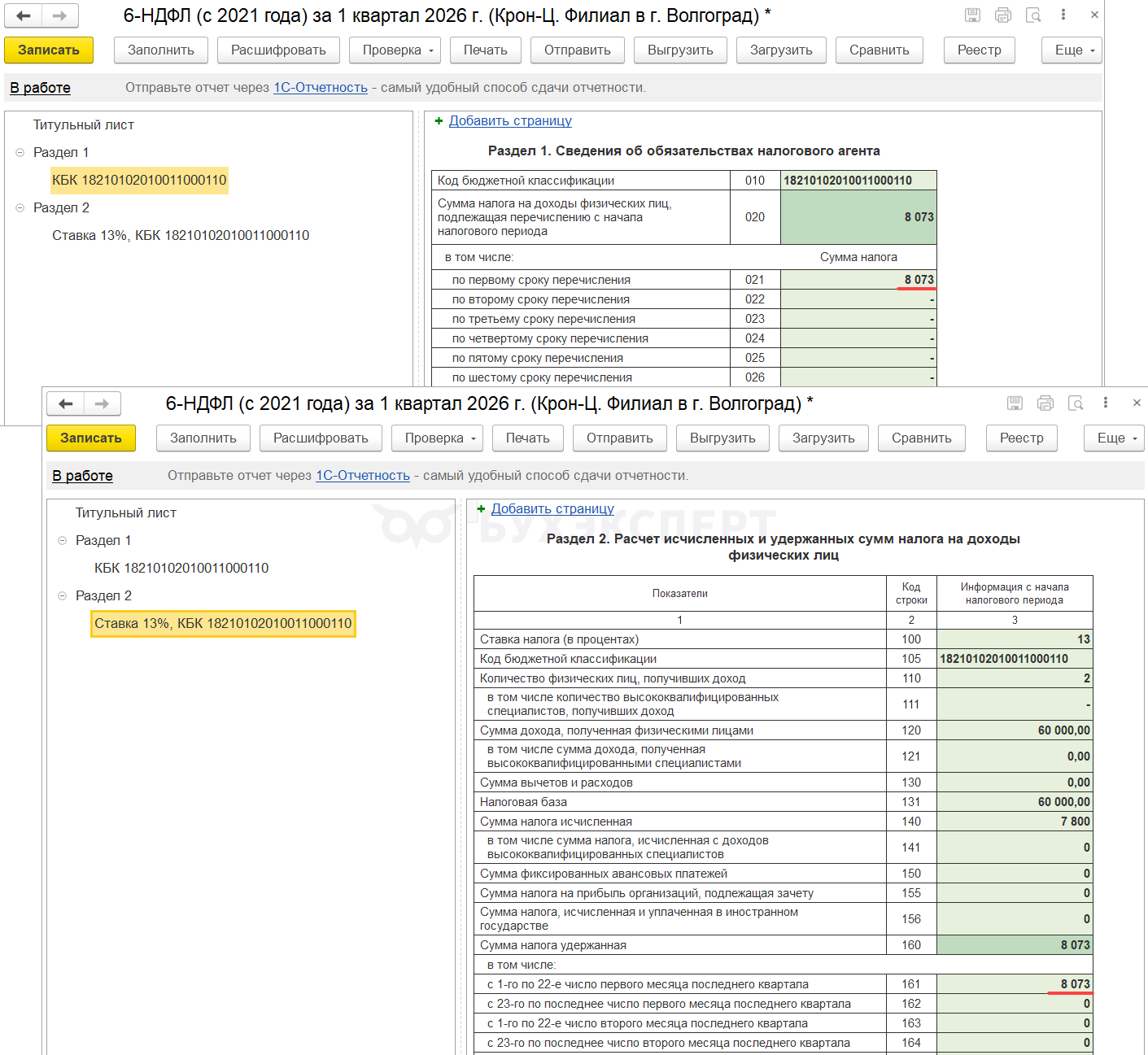Navigate forward with right arrow in lower window
1148x1055 pixels.
[102, 403]
